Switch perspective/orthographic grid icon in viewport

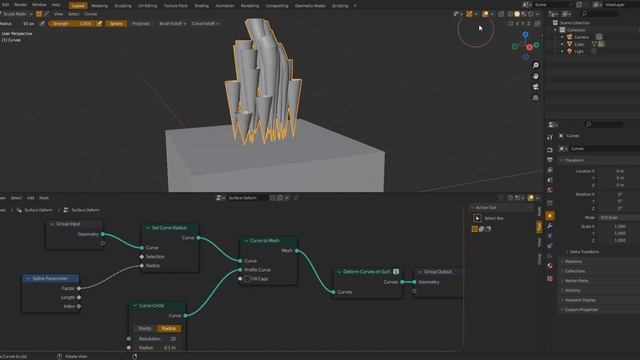[x=536, y=98]
